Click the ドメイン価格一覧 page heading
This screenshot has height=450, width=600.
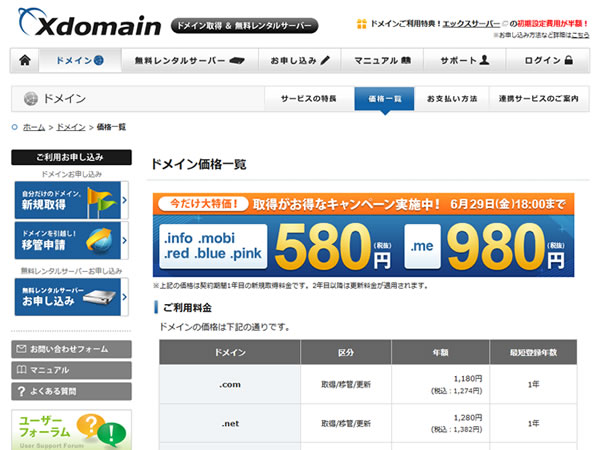point(199,164)
